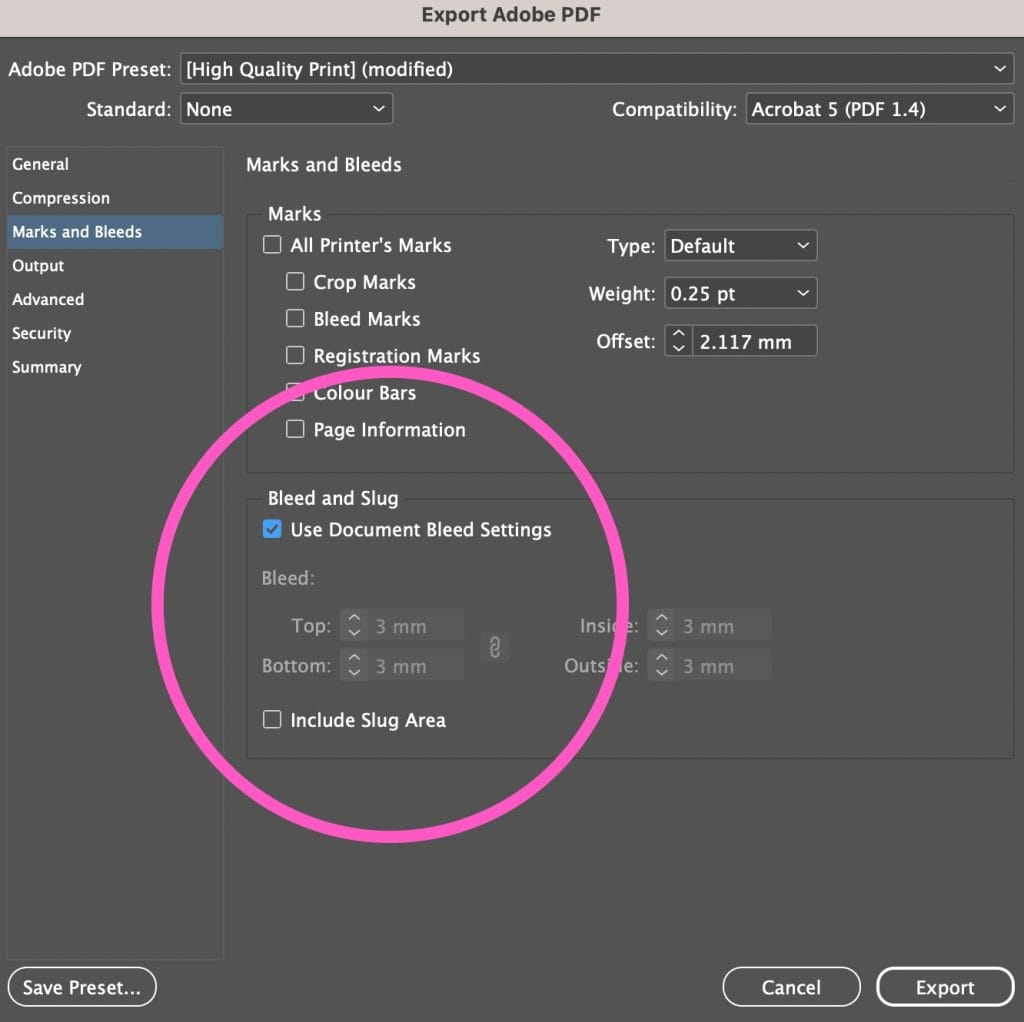Open the marks Type dropdown
The width and height of the screenshot is (1024, 1022).
pos(739,246)
